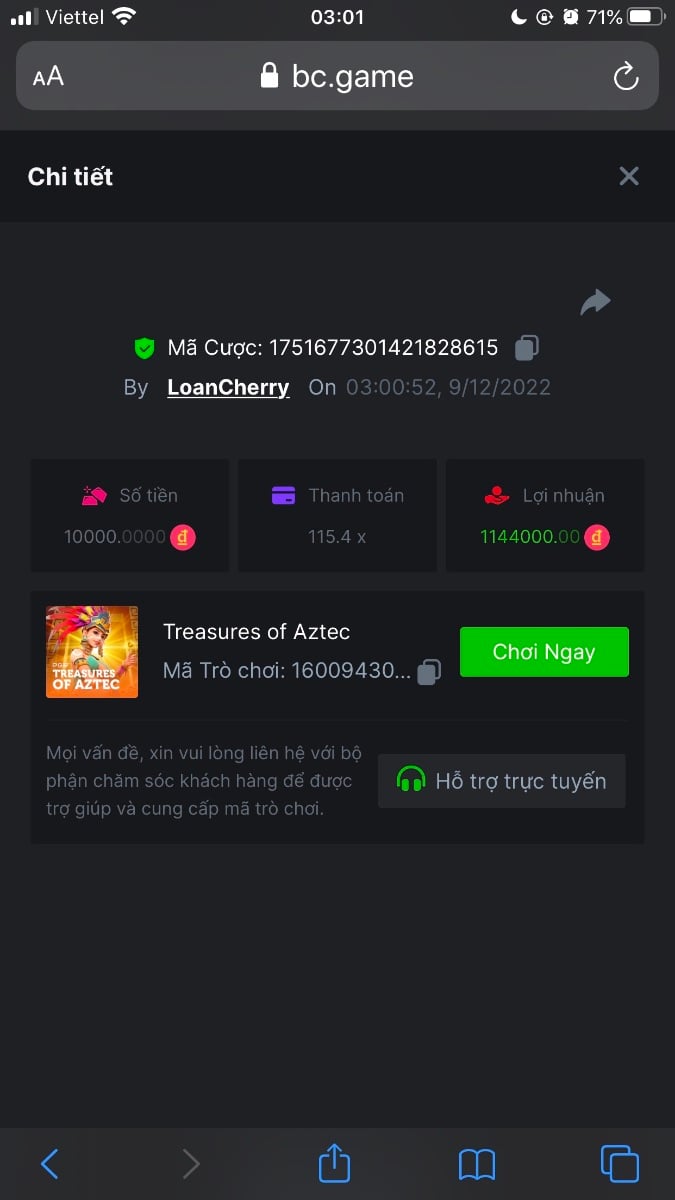Viewport: 675px width, 1200px height.
Task: Tap the Thanh toán payout card
Action: tap(337, 516)
